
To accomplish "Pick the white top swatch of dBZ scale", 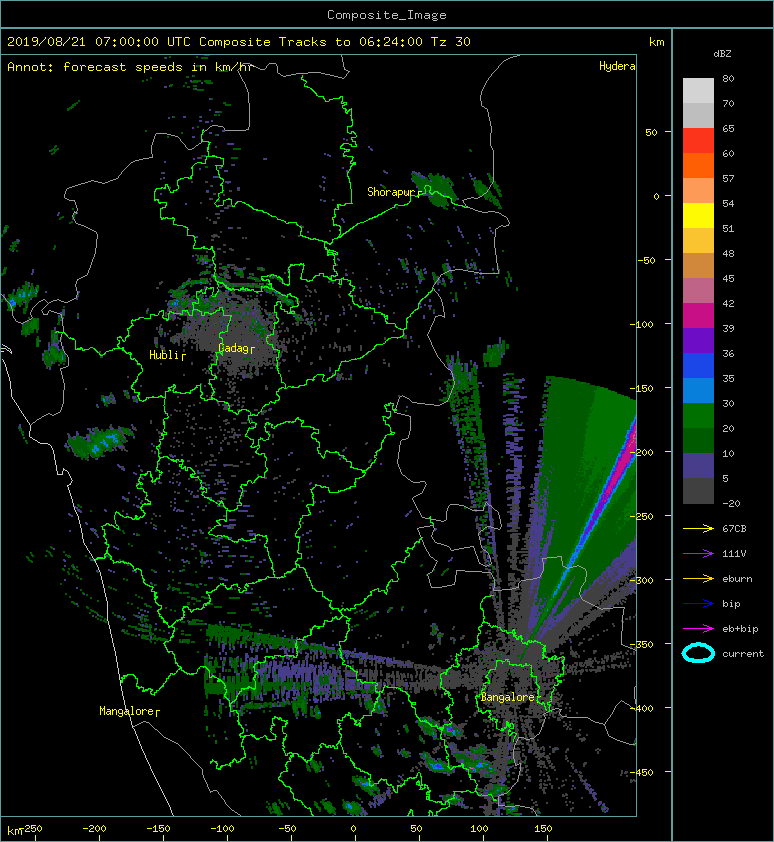I will (698, 90).
